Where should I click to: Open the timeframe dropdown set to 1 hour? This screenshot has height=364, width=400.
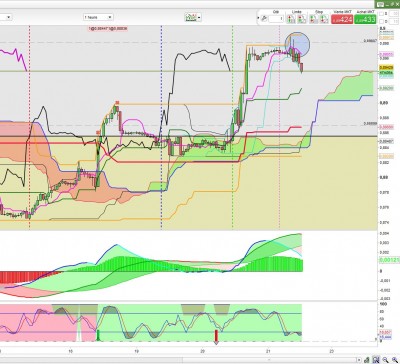coord(98,17)
